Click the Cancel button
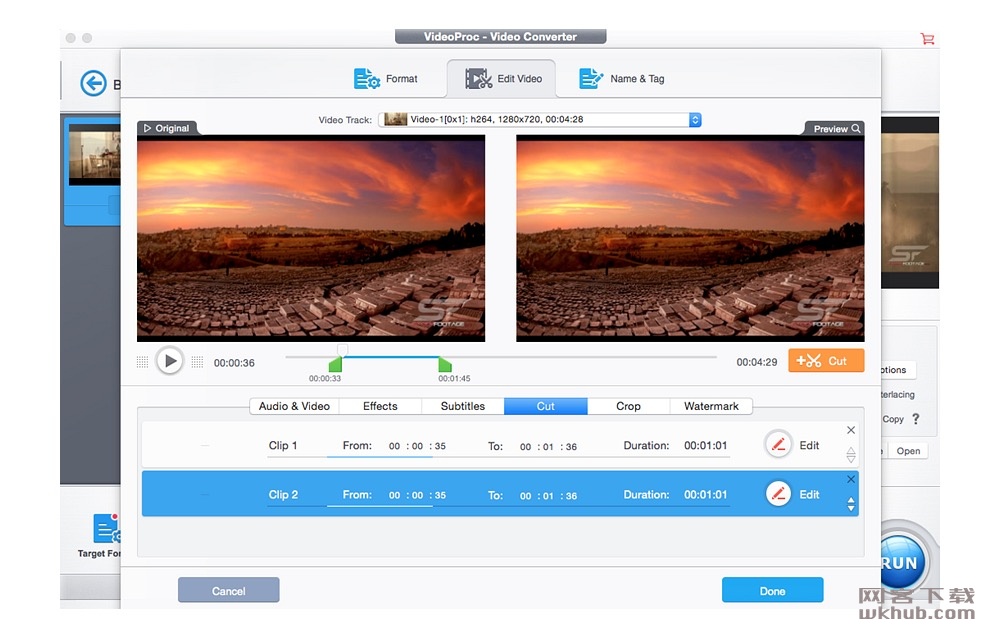1000x639 pixels. click(228, 591)
